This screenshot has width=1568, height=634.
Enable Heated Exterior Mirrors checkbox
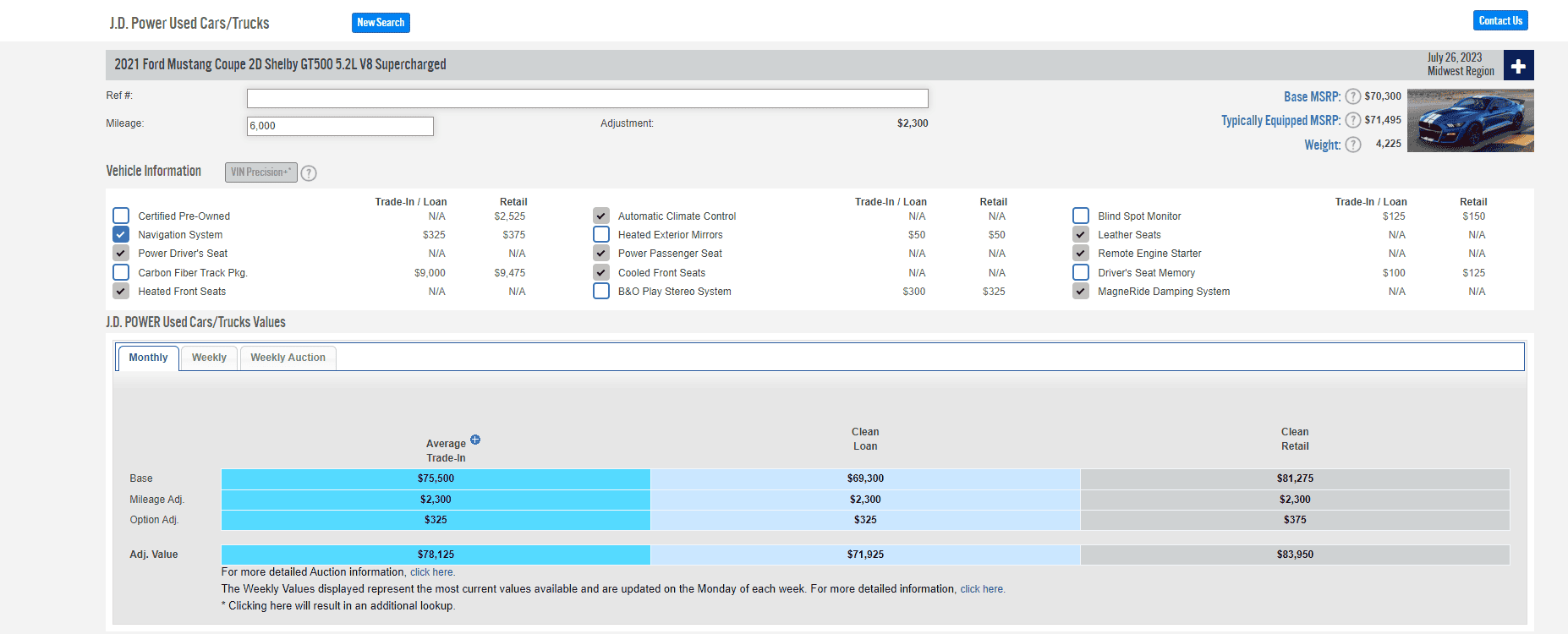tap(601, 234)
